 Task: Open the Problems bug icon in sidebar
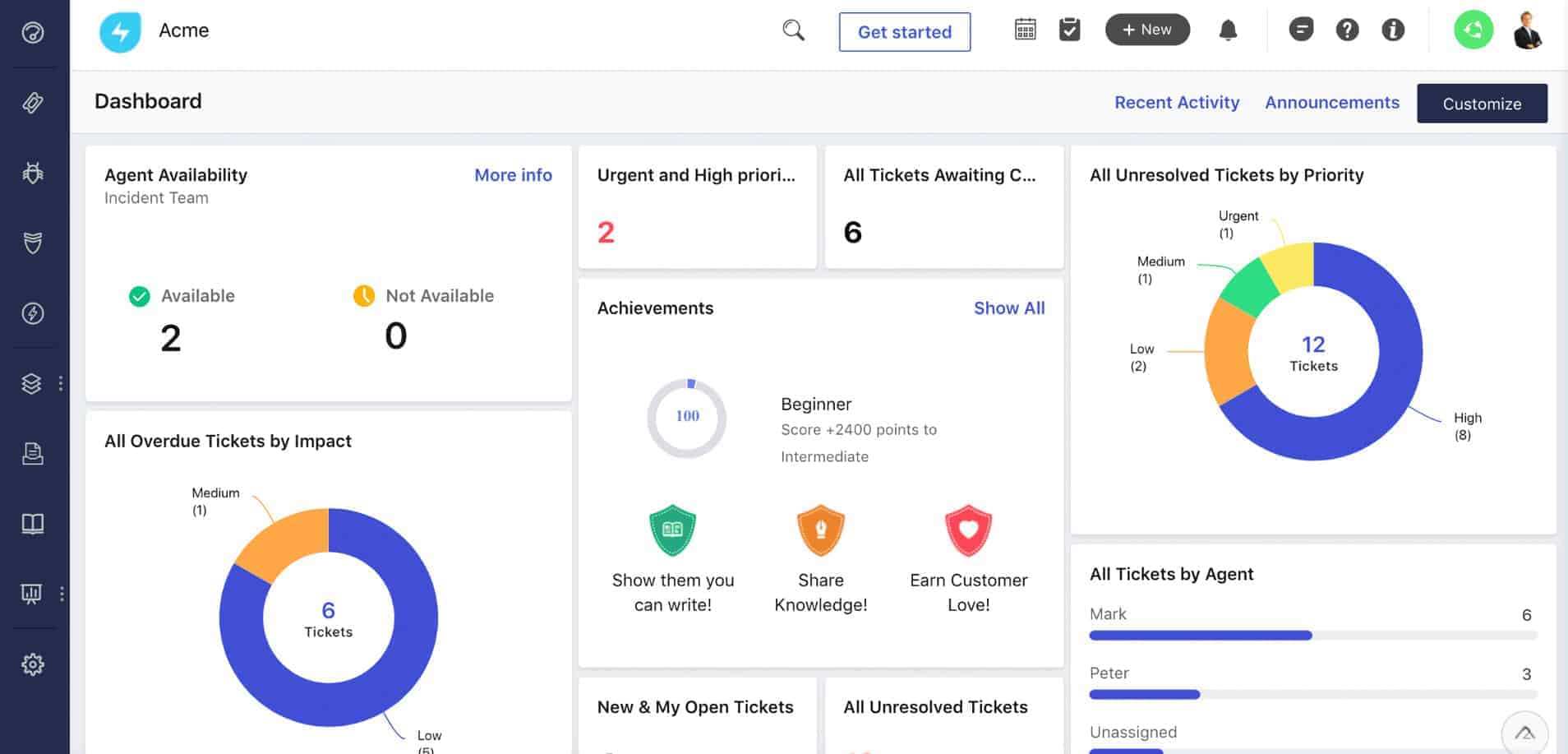point(33,173)
